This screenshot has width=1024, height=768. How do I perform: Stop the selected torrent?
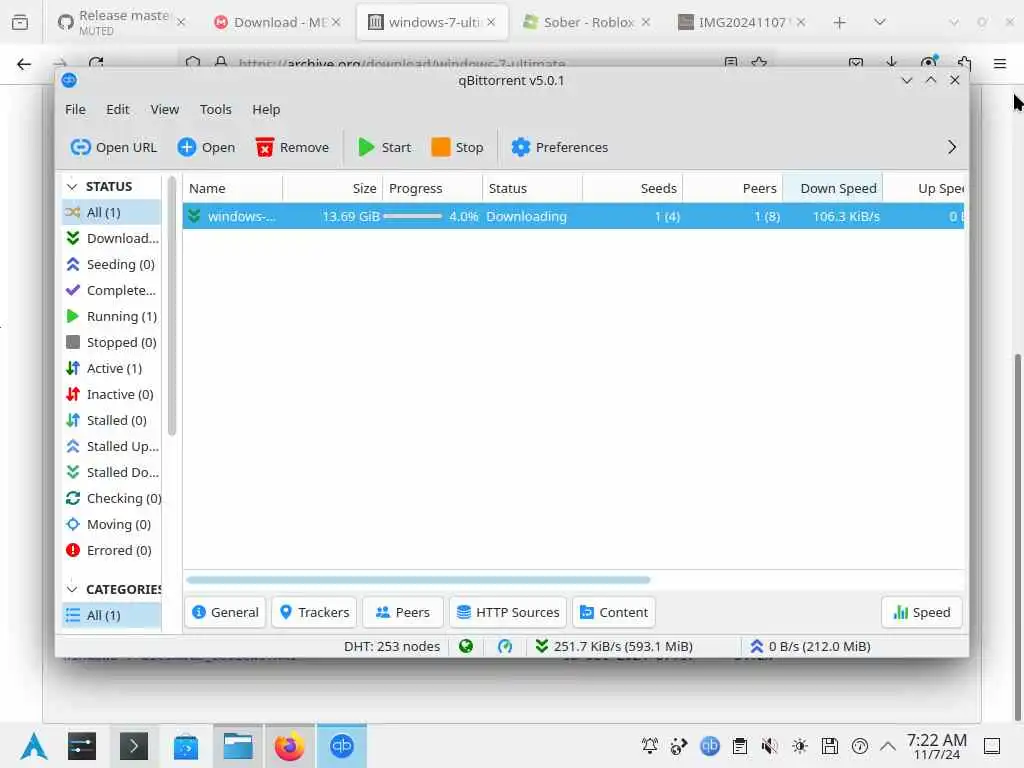tap(458, 148)
